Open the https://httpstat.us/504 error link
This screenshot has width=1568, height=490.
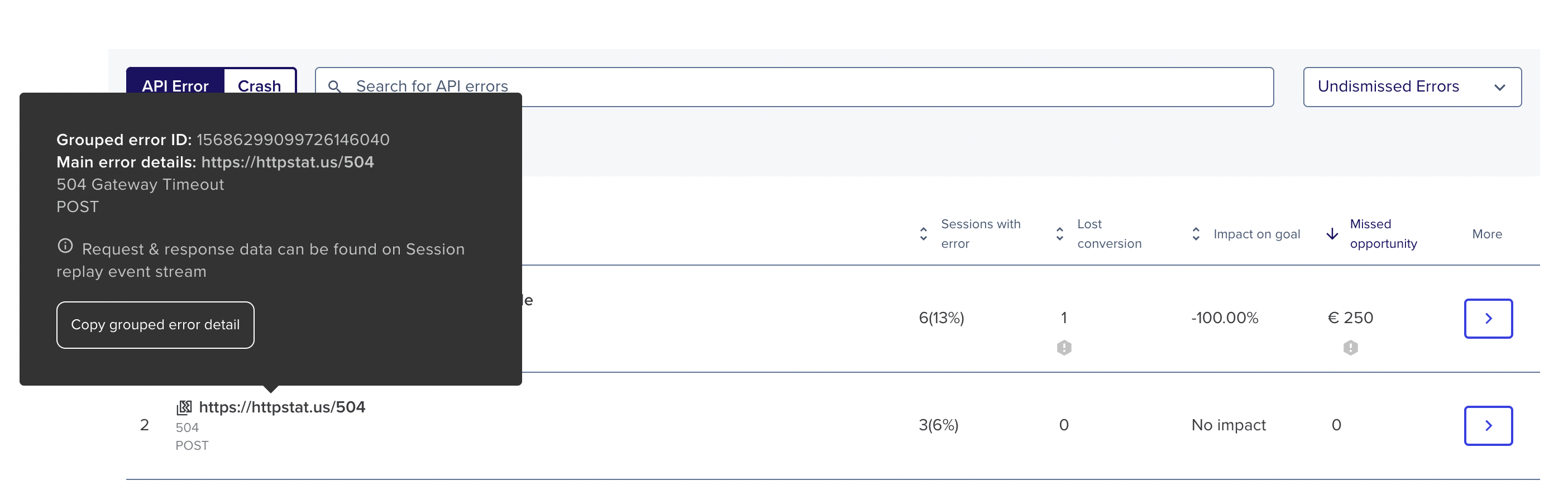pyautogui.click(x=282, y=407)
